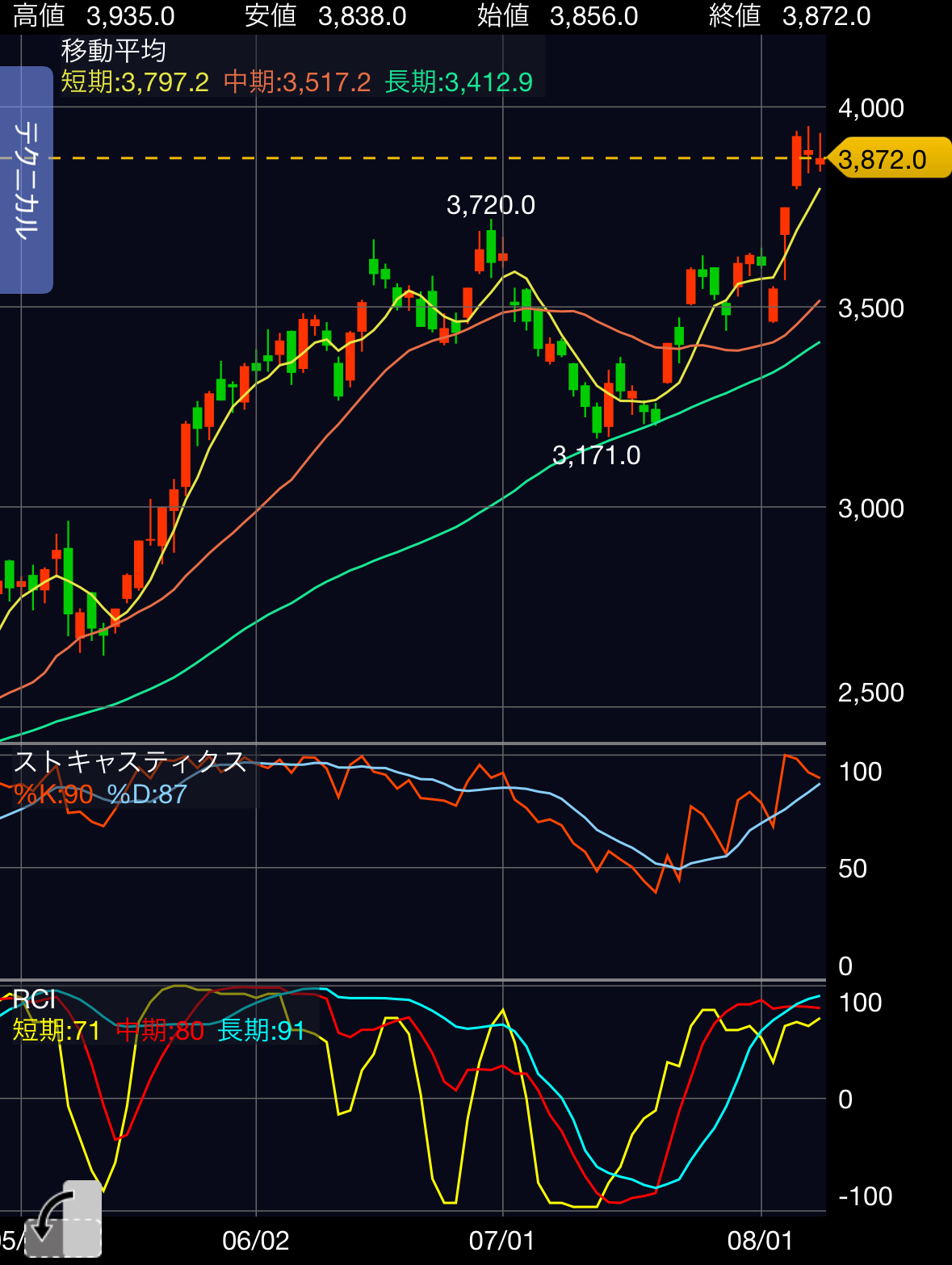Tap the yellow 3,872.0 current price tag
This screenshot has width=952, height=1265.
pyautogui.click(x=888, y=159)
